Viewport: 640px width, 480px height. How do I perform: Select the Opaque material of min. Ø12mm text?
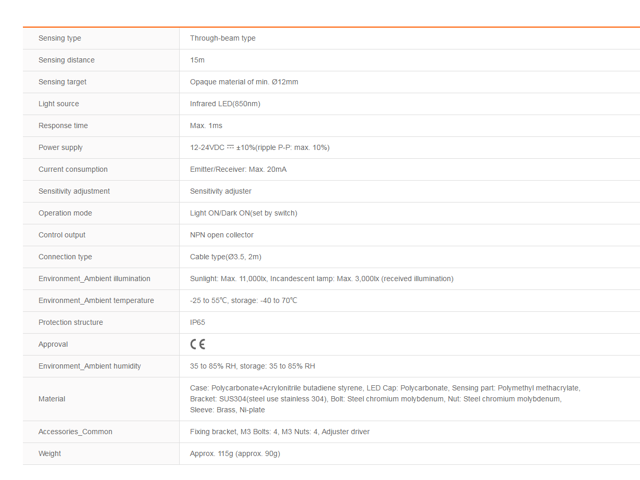244,82
